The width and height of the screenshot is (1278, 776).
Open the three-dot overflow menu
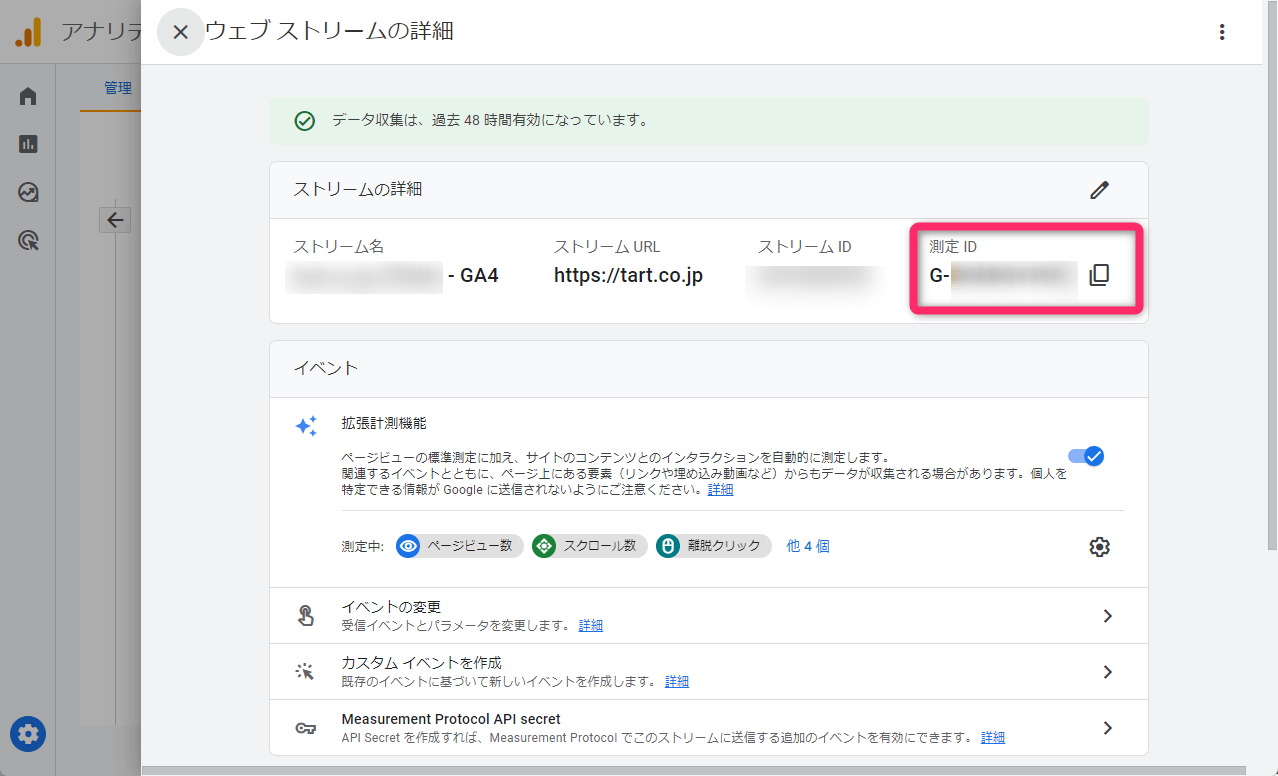click(1222, 31)
